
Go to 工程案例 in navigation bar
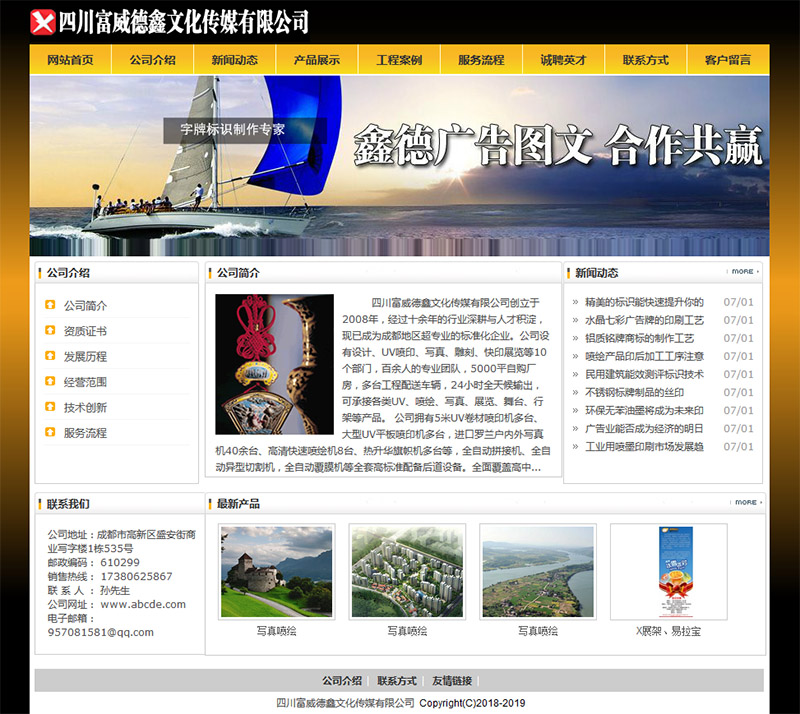[x=399, y=60]
